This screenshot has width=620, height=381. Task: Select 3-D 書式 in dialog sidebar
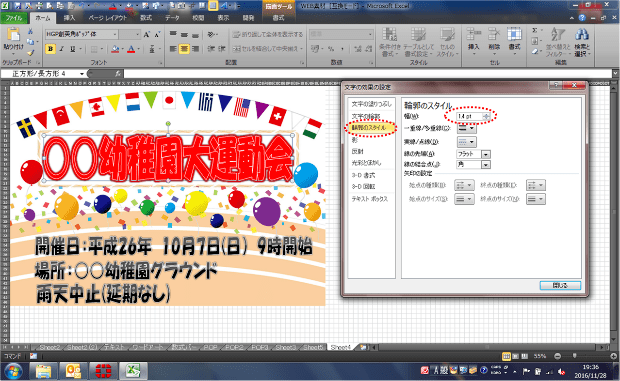pos(363,175)
